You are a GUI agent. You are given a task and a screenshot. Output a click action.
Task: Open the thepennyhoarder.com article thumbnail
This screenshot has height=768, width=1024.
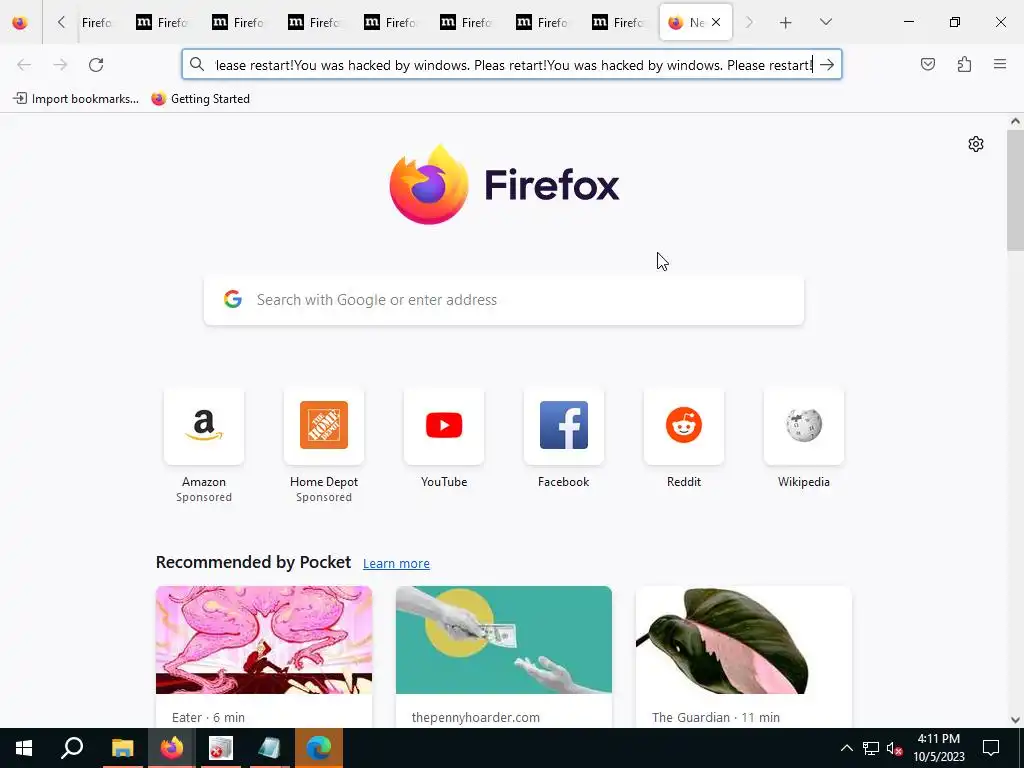pyautogui.click(x=504, y=640)
